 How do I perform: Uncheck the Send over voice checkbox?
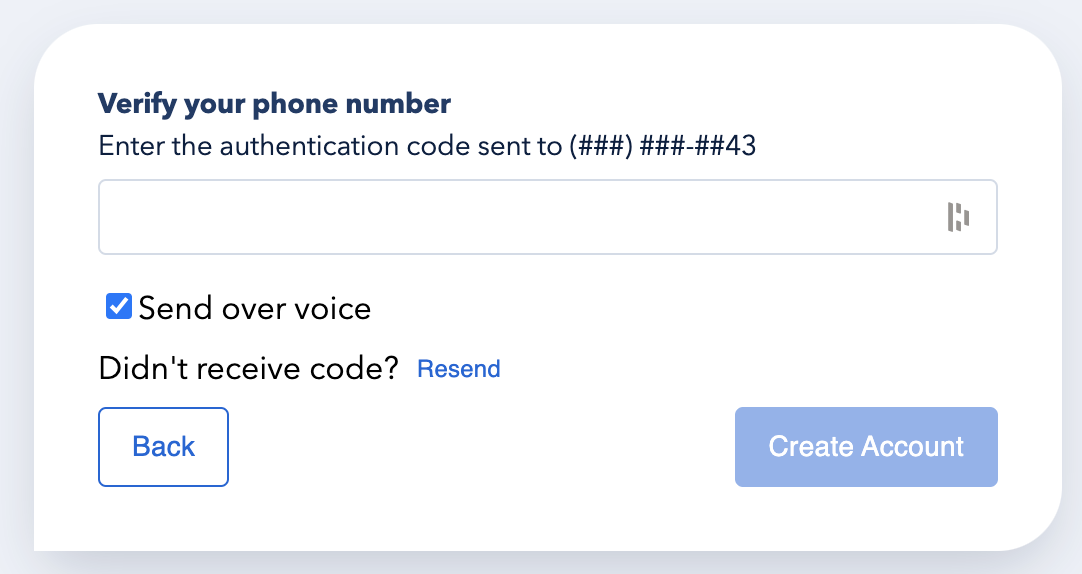[x=119, y=307]
